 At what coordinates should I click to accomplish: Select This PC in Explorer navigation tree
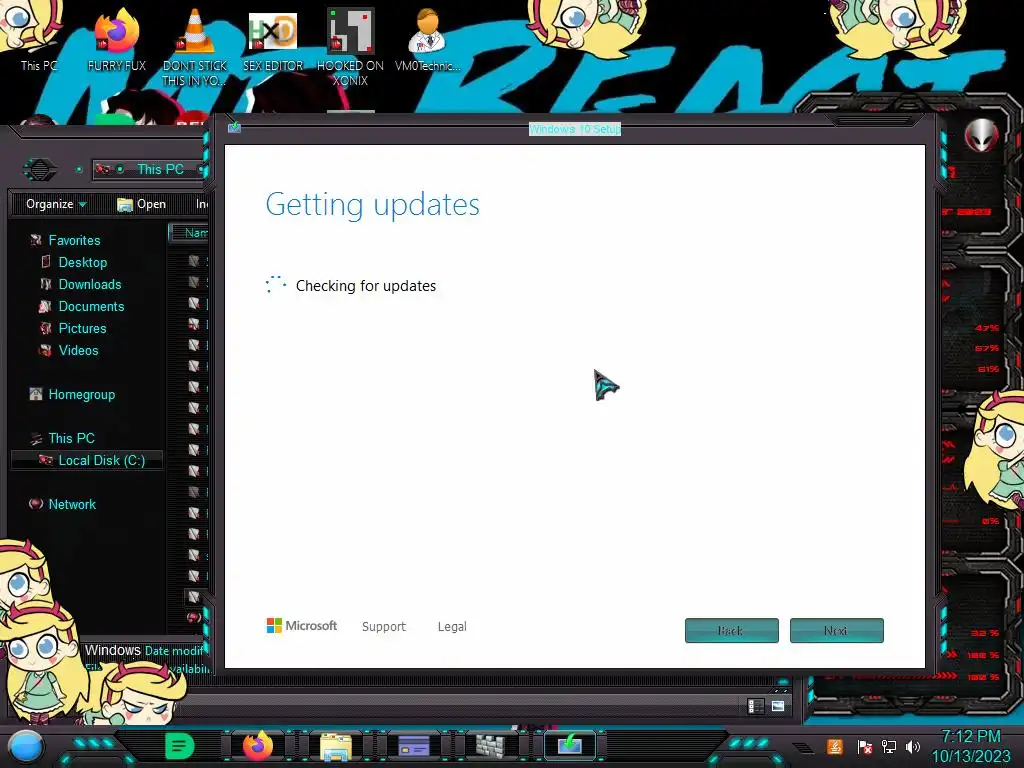tap(63, 438)
